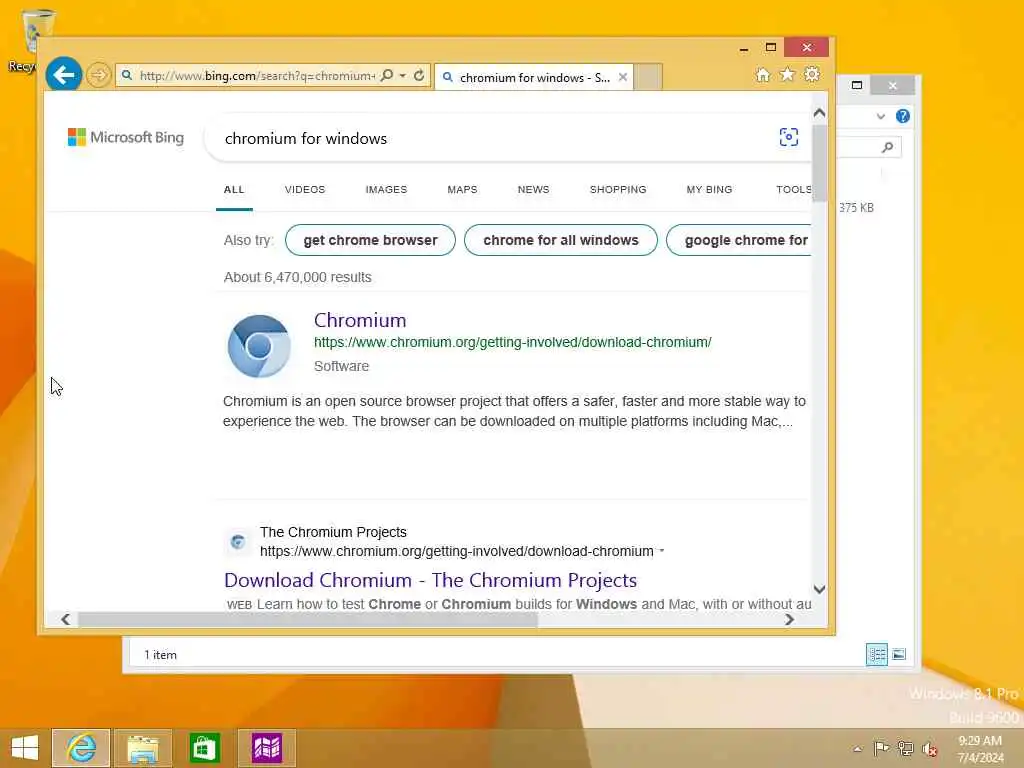
Task: Click the muted volume tray icon
Action: point(929,748)
